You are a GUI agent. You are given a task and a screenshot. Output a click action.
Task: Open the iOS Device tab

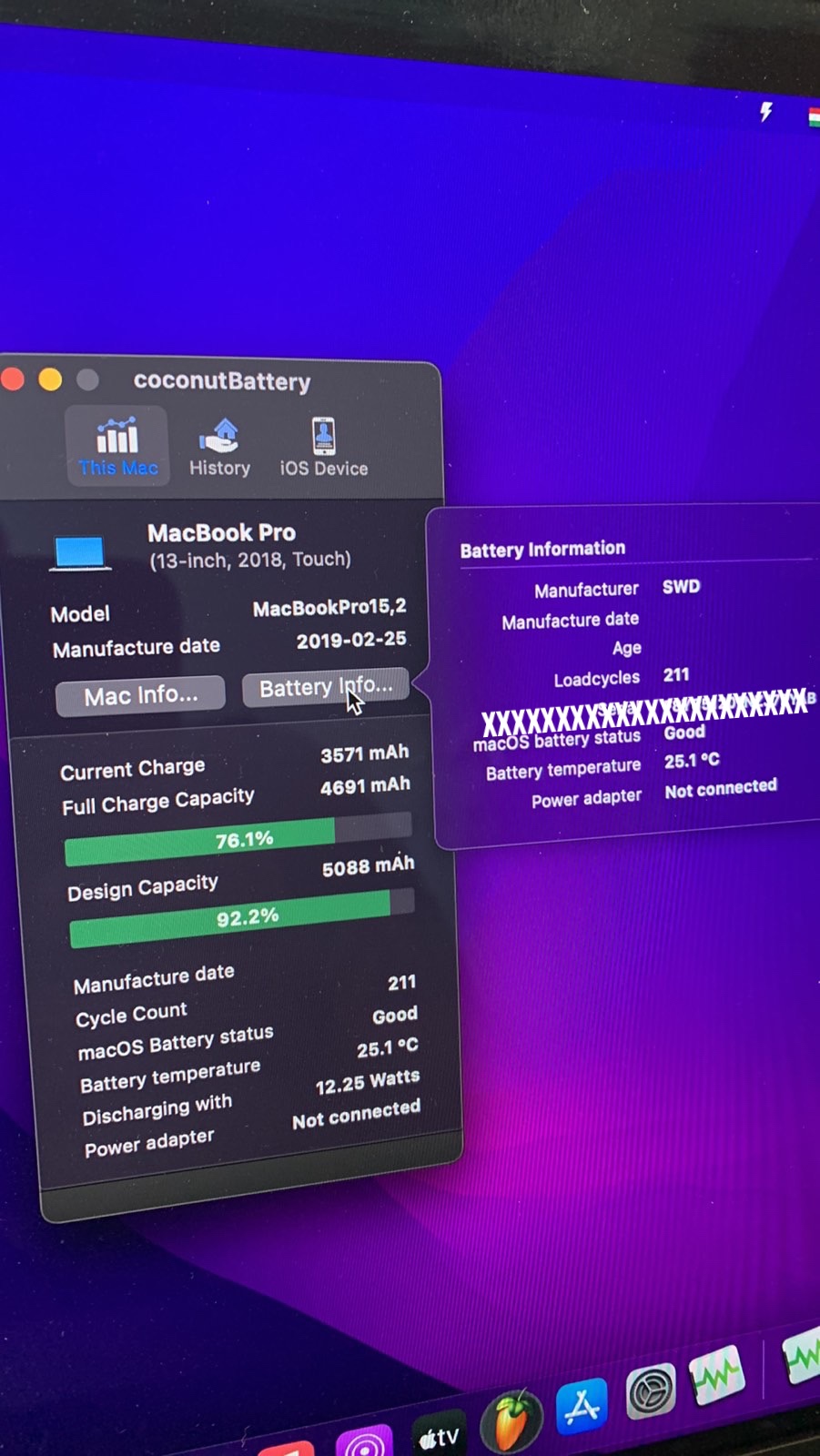pyautogui.click(x=324, y=447)
